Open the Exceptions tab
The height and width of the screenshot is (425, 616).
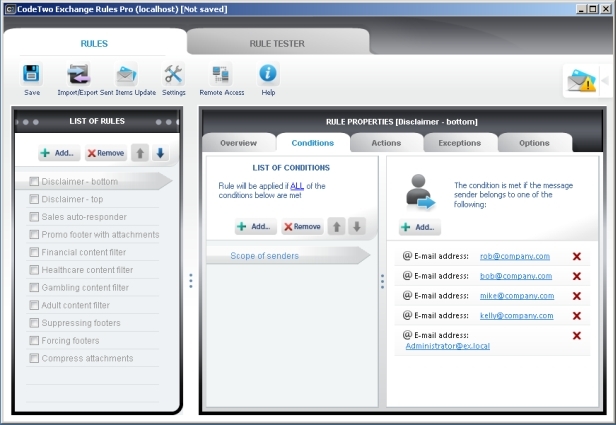click(459, 143)
